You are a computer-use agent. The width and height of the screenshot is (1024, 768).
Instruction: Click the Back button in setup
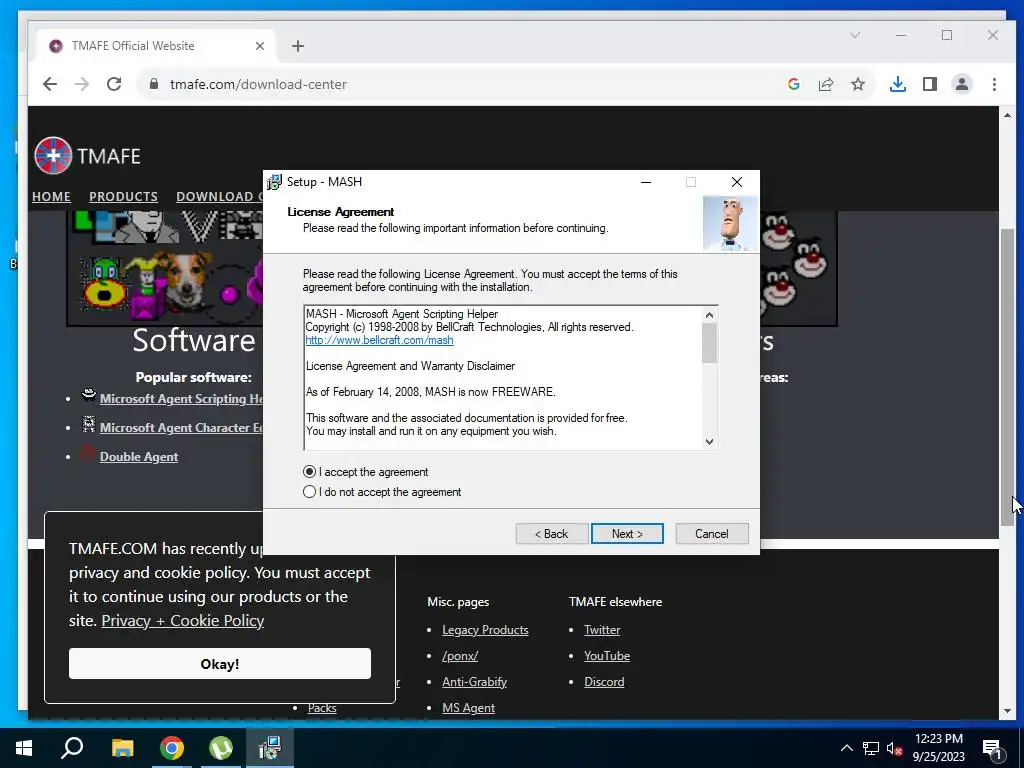552,534
